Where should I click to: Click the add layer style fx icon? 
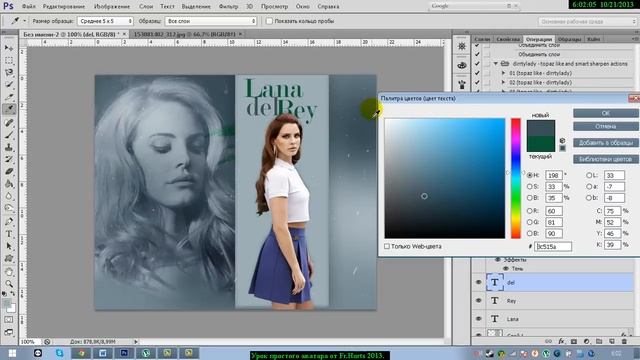(x=562, y=341)
